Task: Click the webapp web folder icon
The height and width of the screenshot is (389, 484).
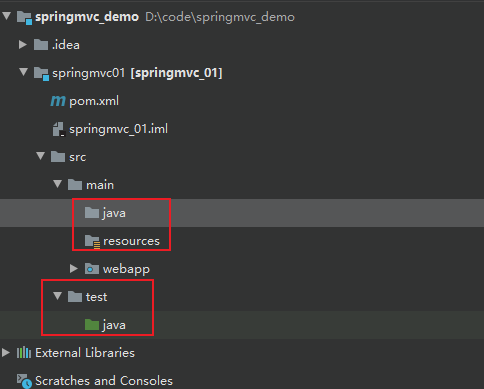Action: [92, 269]
